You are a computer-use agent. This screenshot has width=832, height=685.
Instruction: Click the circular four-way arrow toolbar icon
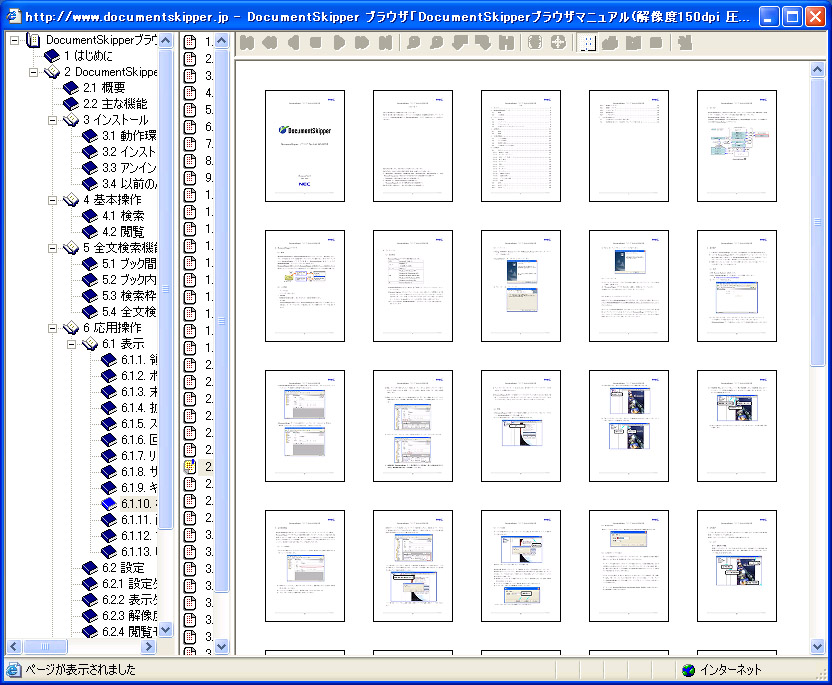pyautogui.click(x=558, y=42)
